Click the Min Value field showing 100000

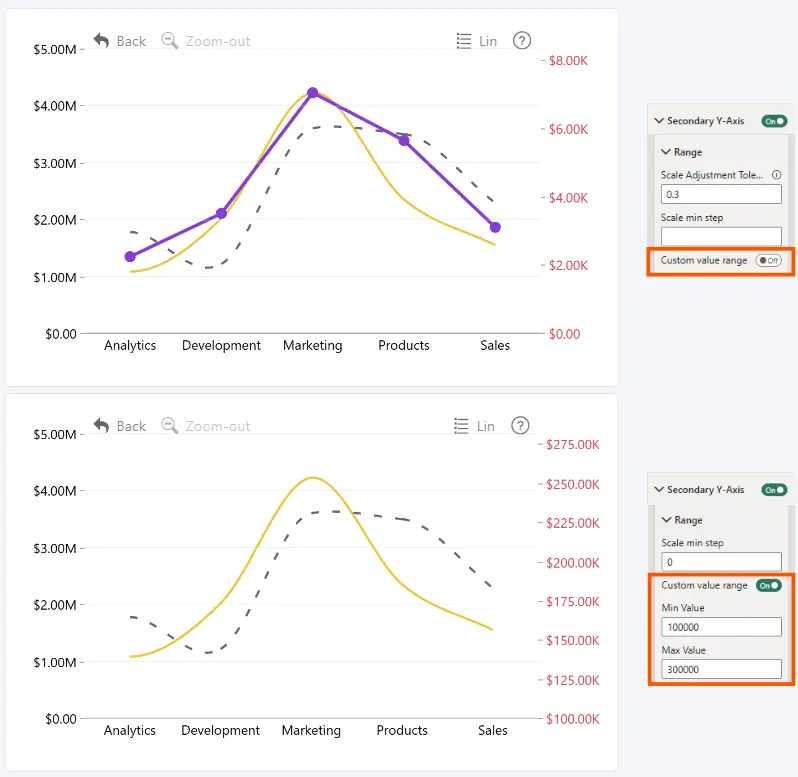(721, 627)
